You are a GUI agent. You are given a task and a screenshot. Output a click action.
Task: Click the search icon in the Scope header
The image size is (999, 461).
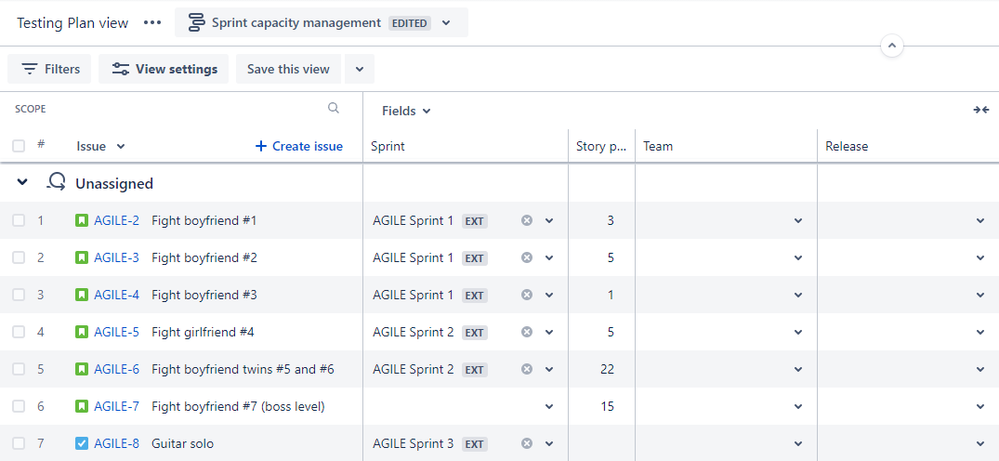334,109
